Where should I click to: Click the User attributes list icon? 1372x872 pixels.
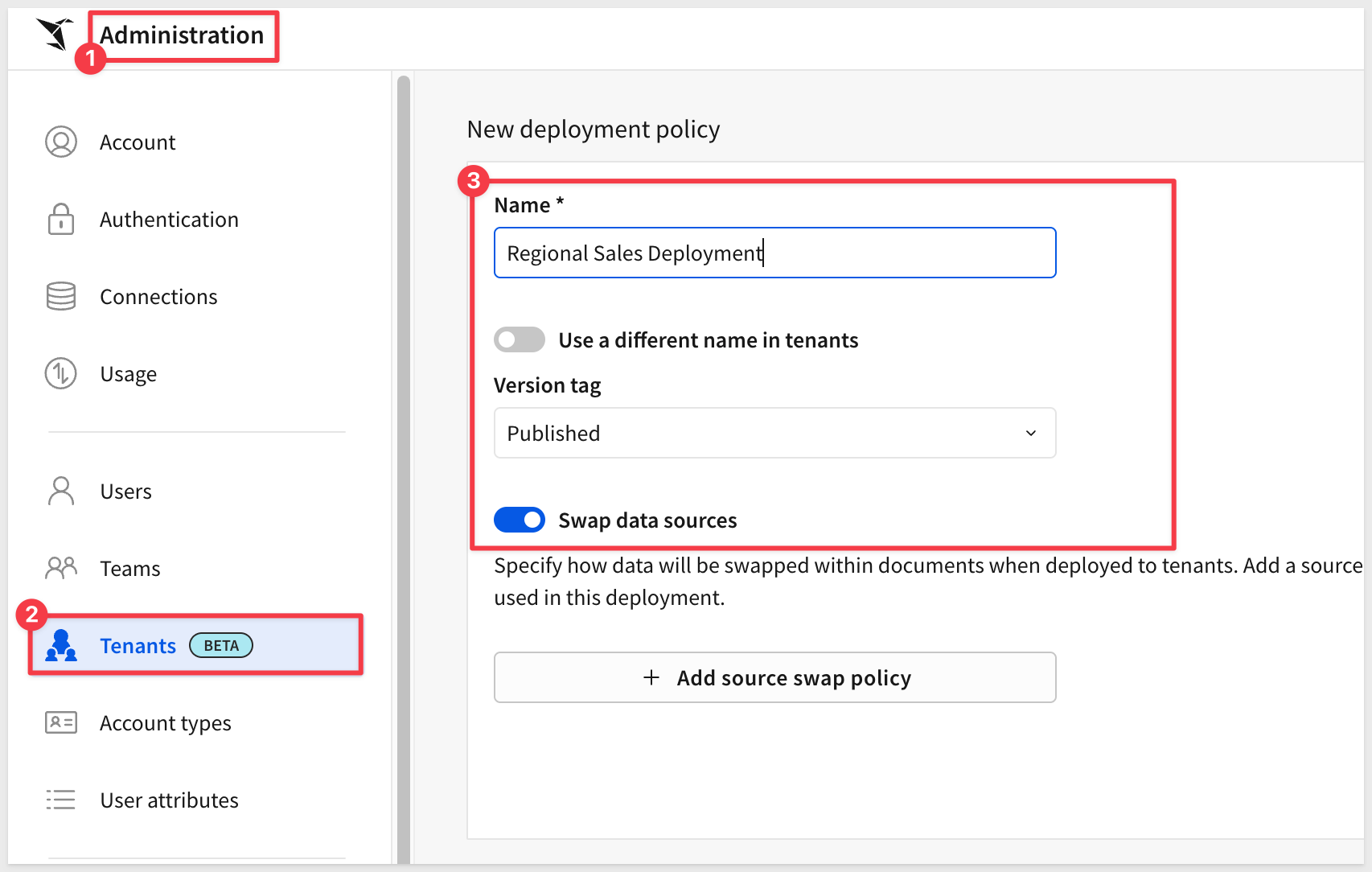(61, 800)
